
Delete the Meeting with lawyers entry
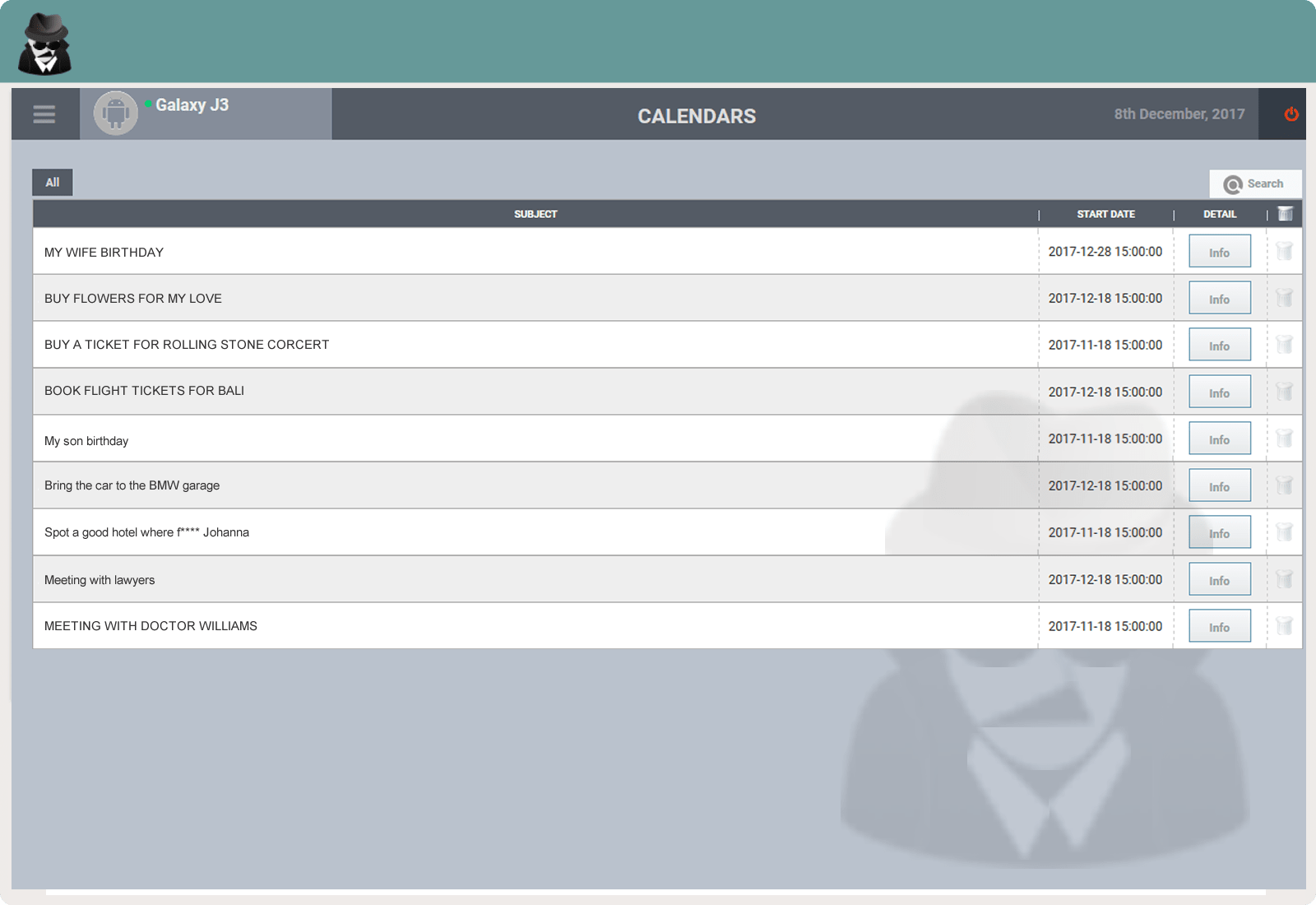(x=1285, y=579)
